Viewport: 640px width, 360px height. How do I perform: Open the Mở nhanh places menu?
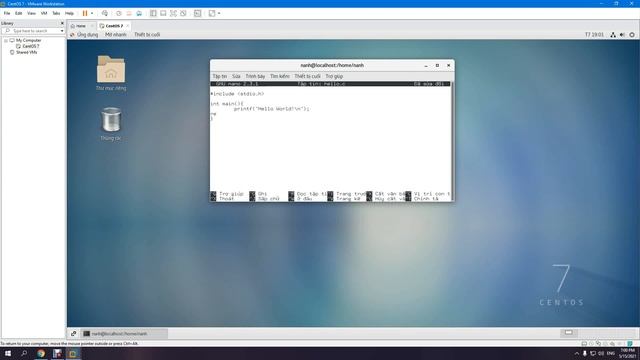coord(116,35)
